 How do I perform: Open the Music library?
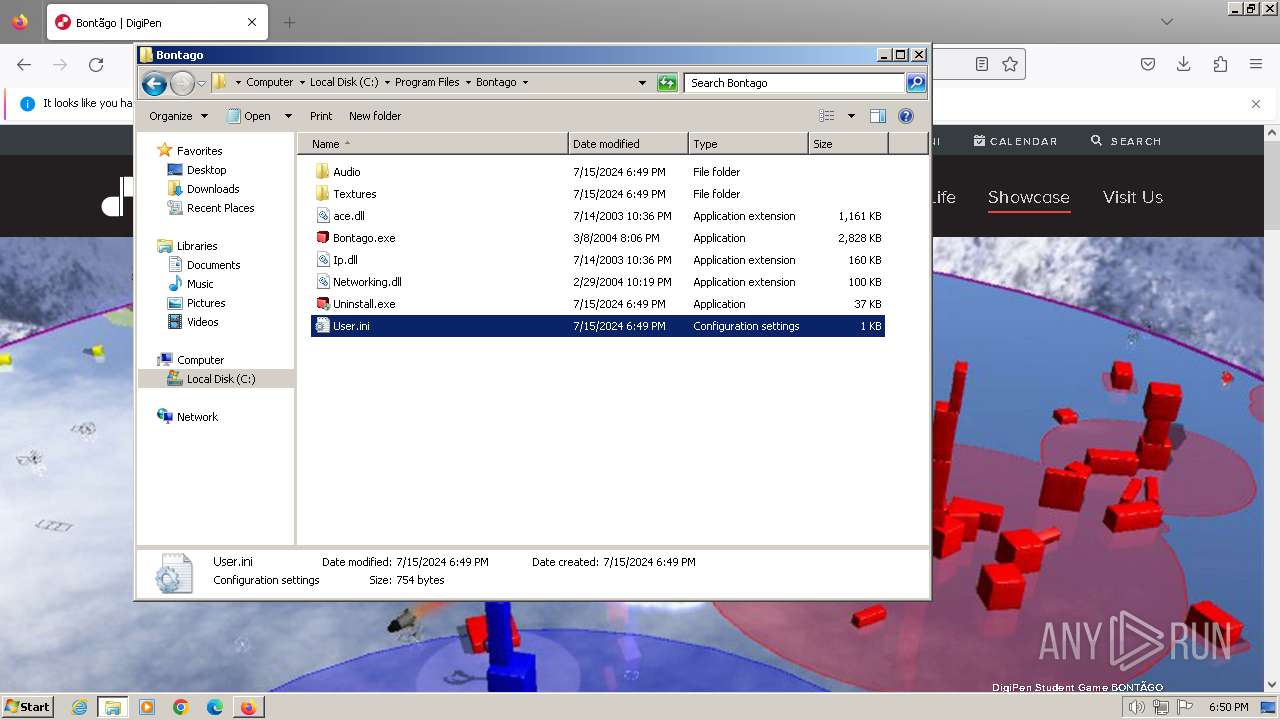click(200, 284)
